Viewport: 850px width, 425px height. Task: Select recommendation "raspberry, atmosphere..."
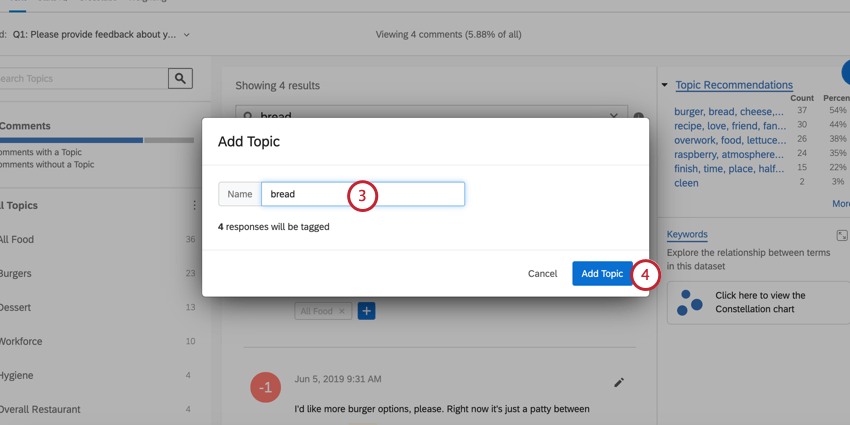(729, 155)
